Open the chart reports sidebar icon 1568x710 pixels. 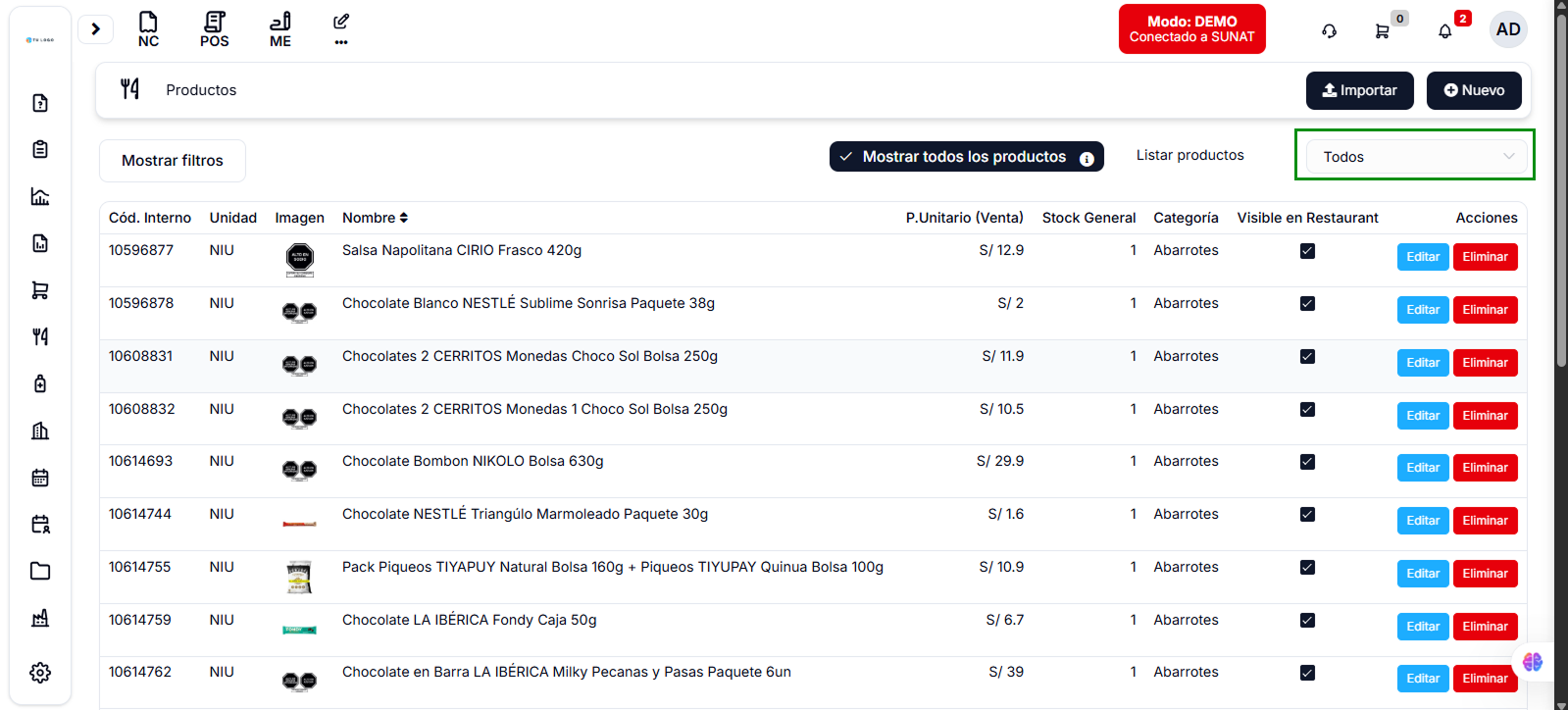pyautogui.click(x=40, y=196)
